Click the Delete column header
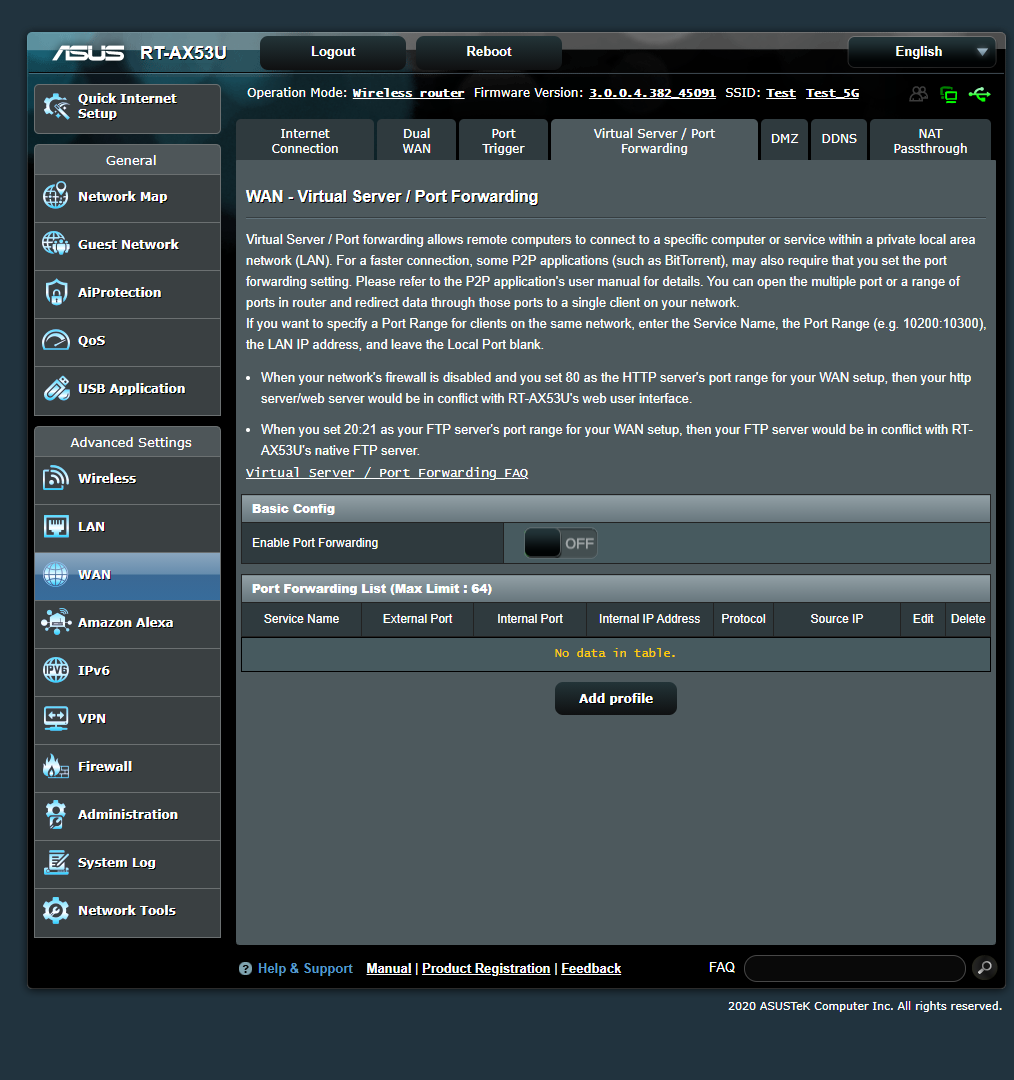 coord(968,619)
